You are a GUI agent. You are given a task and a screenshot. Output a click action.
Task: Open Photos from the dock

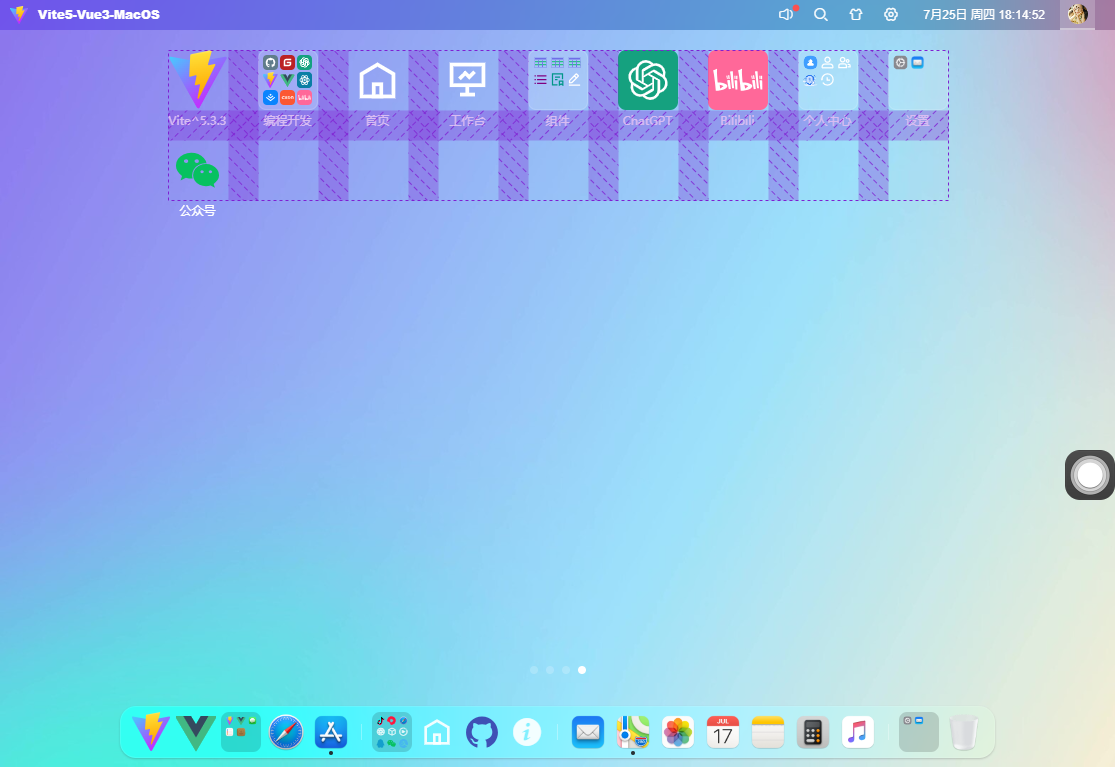(678, 732)
